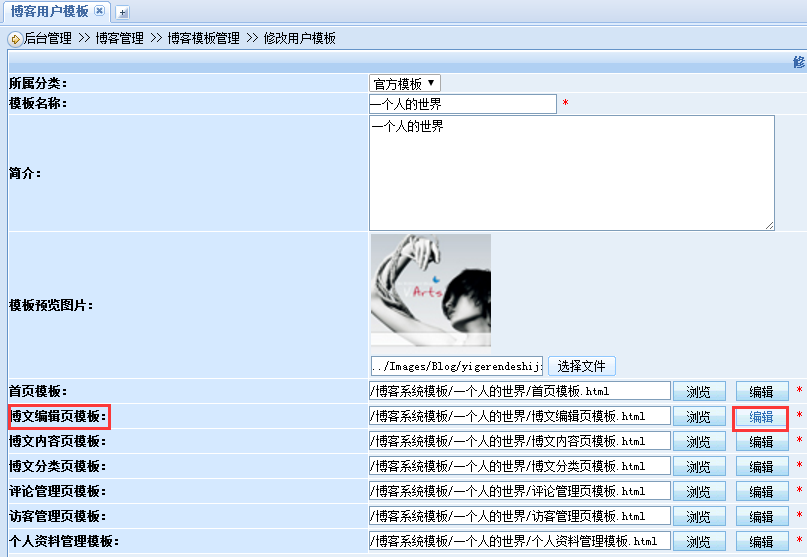The image size is (807, 557).
Task: Click 浏览 for 博文内容页模板
Action: (x=698, y=441)
